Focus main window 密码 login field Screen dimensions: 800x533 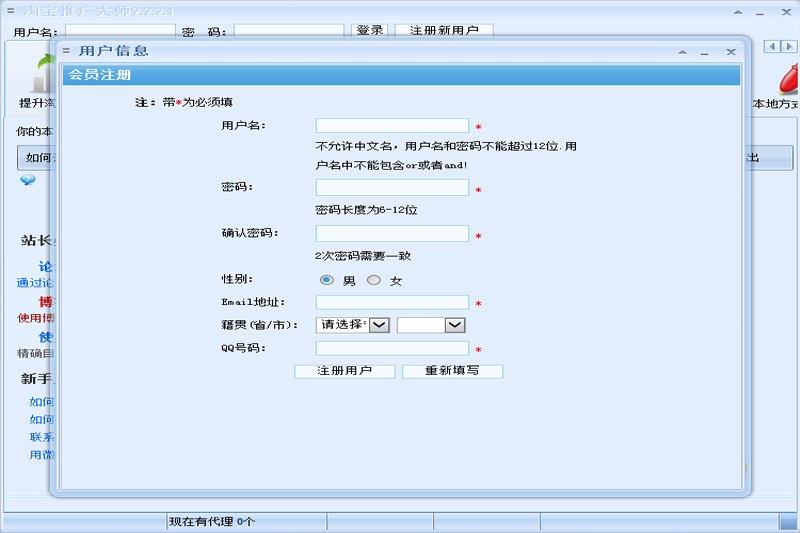point(289,31)
